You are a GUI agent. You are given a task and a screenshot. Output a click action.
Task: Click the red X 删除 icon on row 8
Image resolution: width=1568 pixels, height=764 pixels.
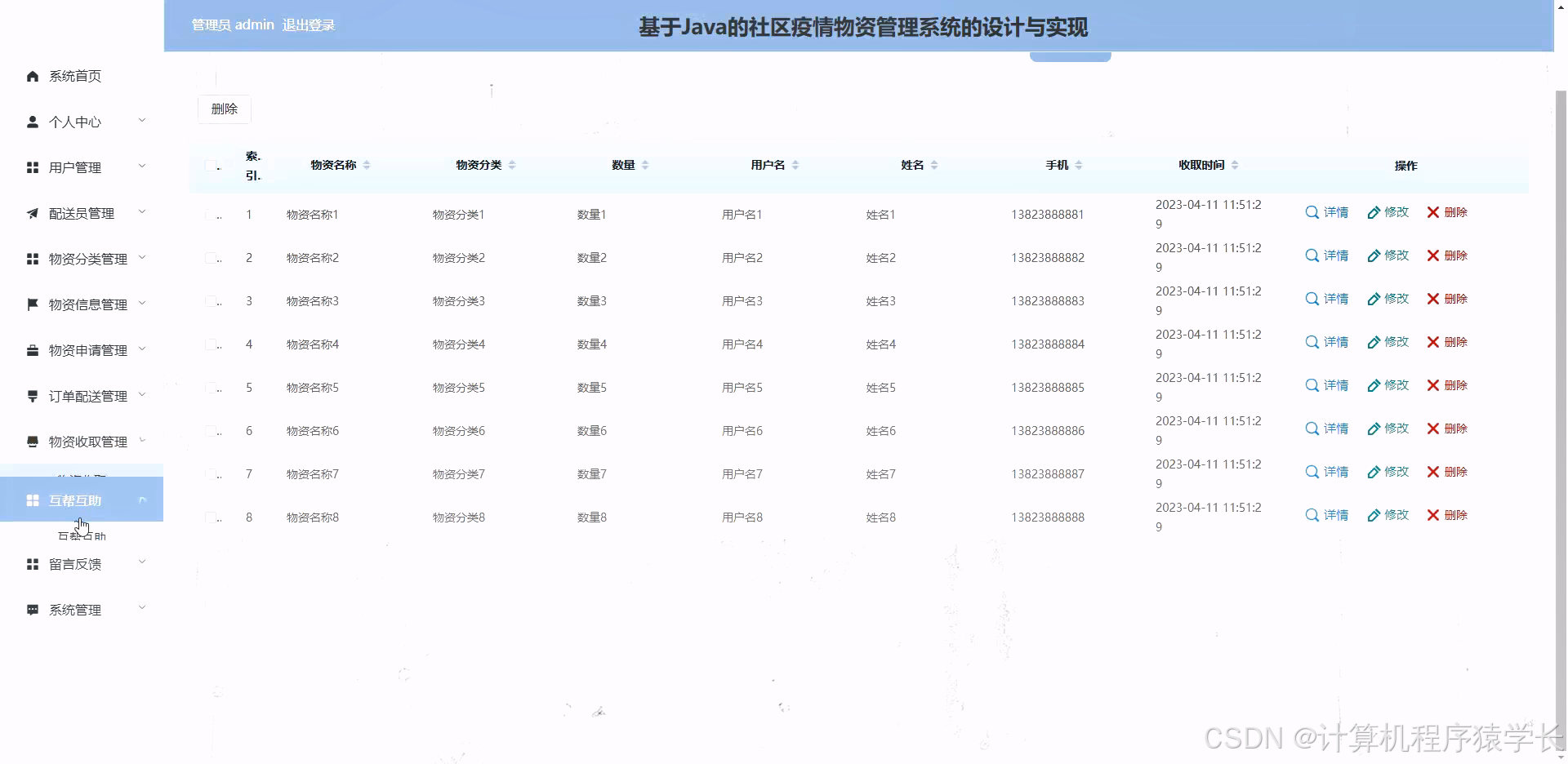(x=1431, y=515)
